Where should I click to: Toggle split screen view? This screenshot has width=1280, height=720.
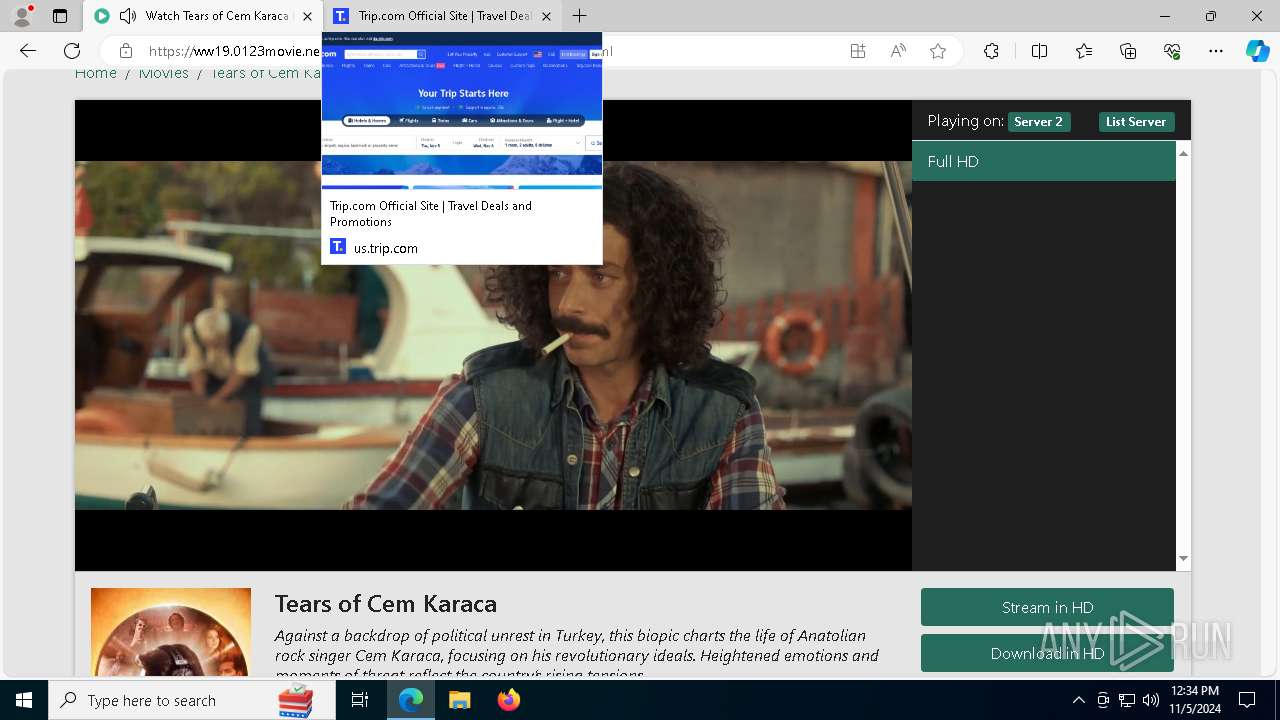click(1039, 51)
